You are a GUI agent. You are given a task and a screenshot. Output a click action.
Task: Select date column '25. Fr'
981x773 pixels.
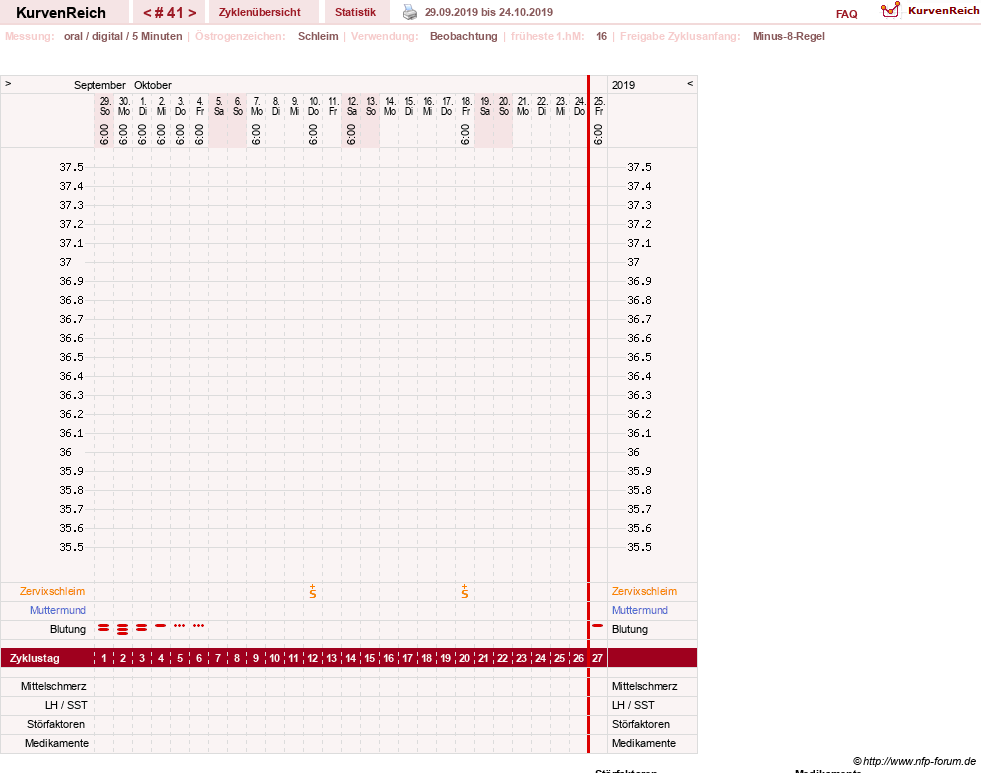[599, 106]
